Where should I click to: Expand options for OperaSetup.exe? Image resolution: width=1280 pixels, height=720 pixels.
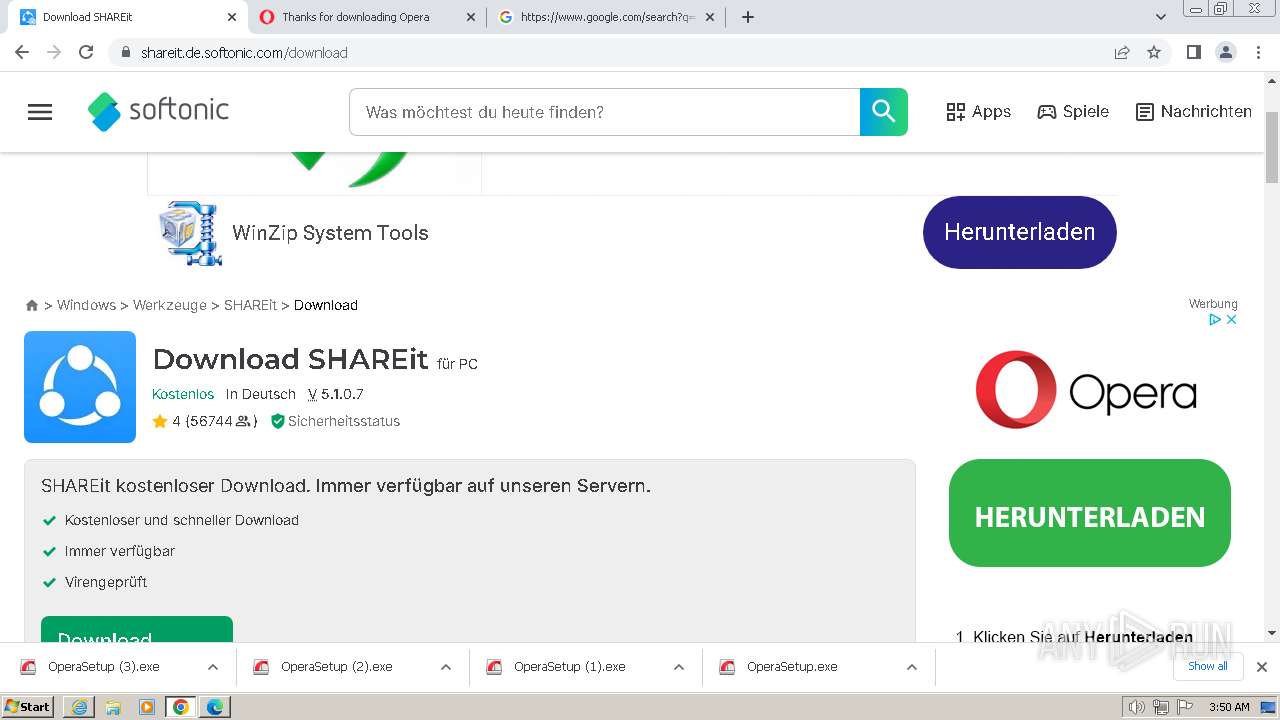[x=912, y=667]
